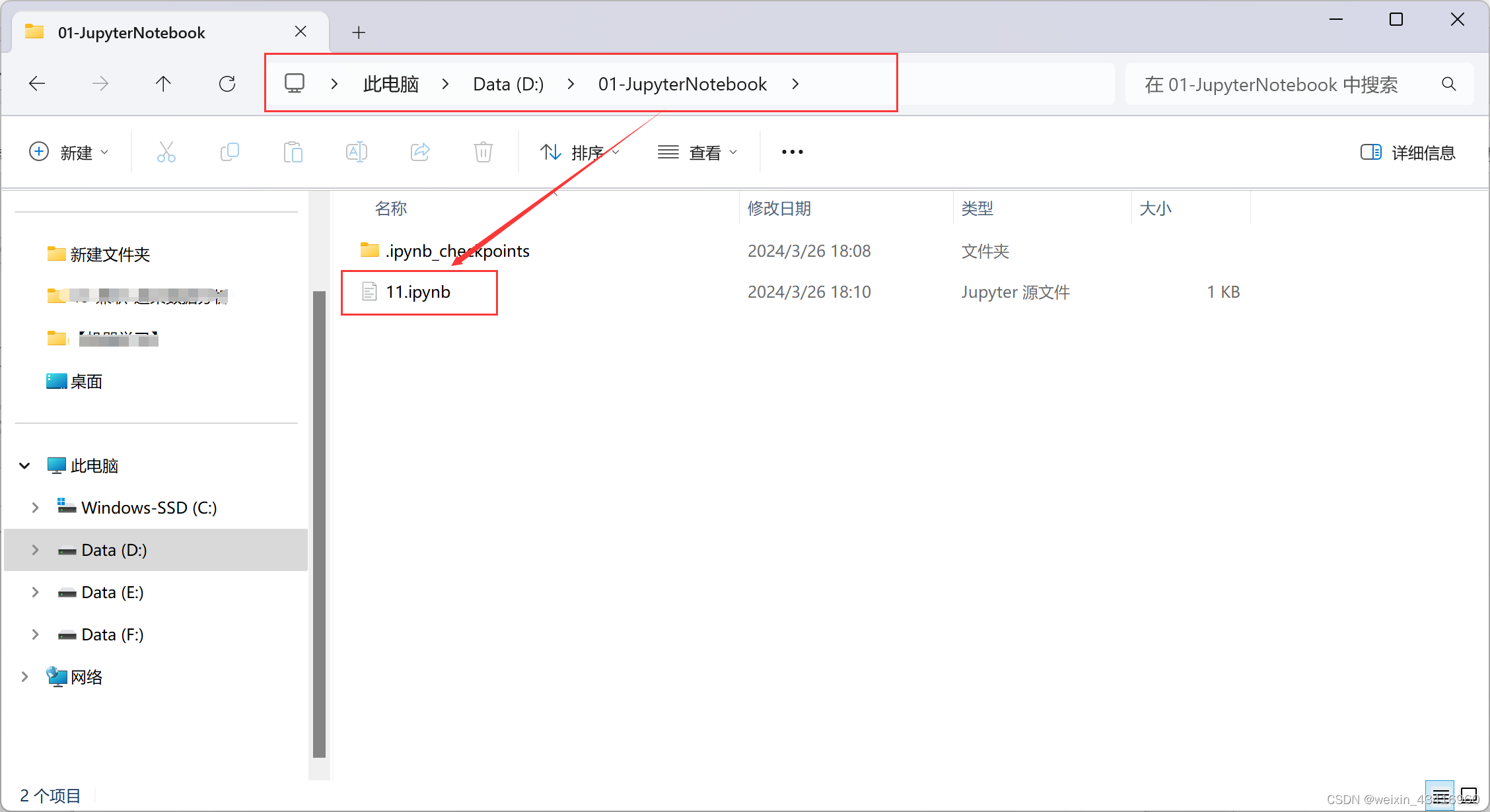The width and height of the screenshot is (1490, 812).
Task: Expand Data (D:) in the tree
Action: (35, 550)
